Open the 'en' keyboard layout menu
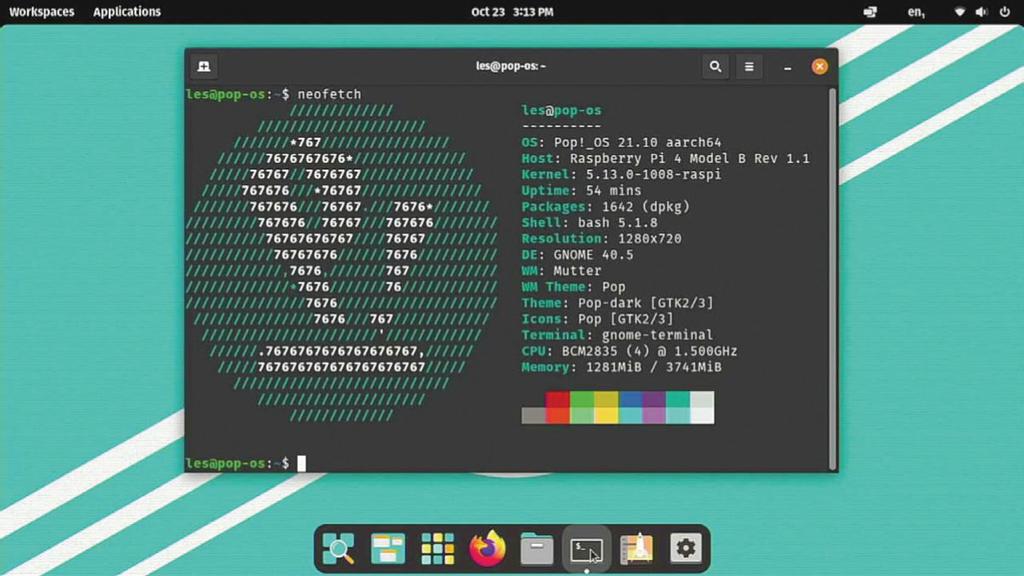This screenshot has width=1024, height=576. (x=916, y=12)
